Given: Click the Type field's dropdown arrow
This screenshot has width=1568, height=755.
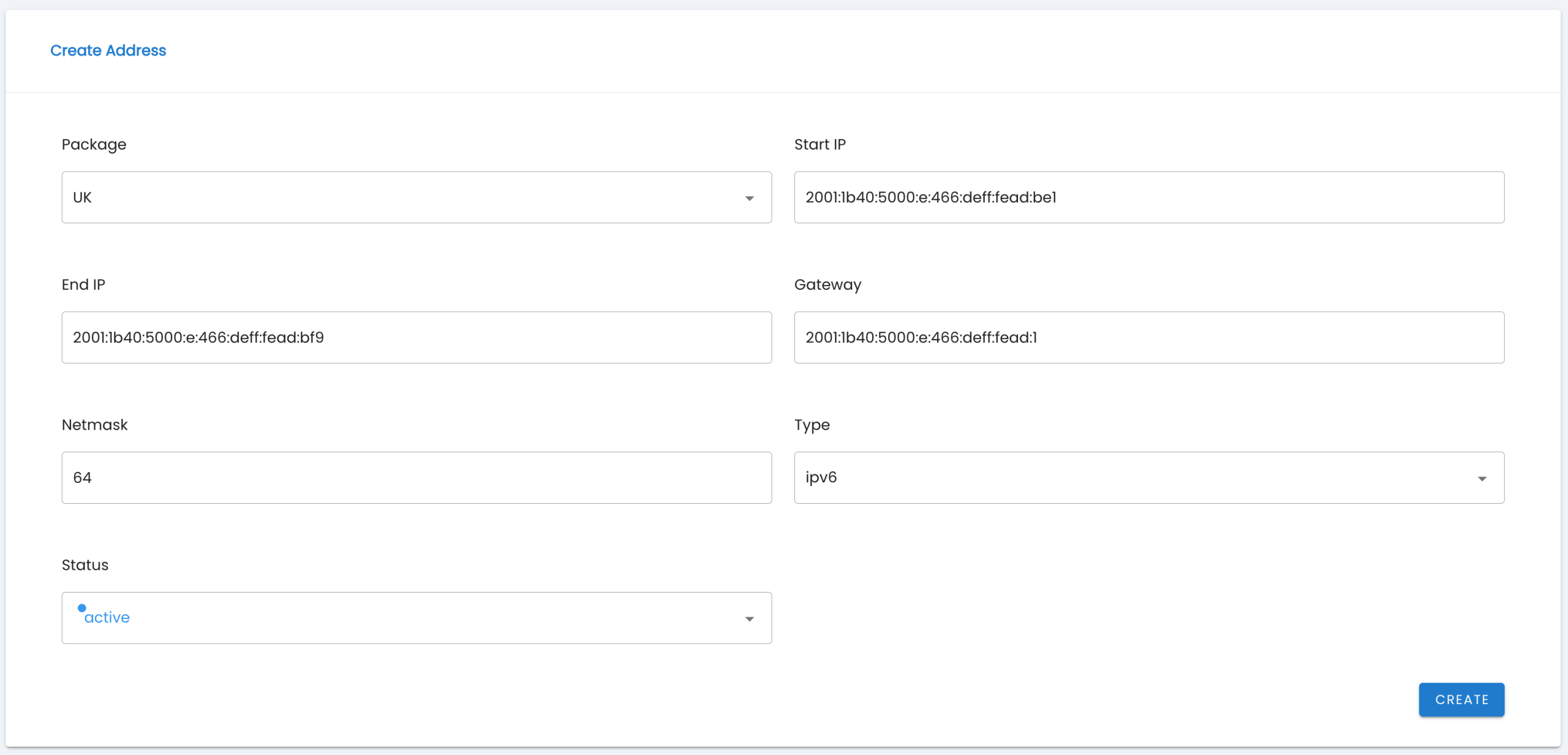Looking at the screenshot, I should tap(1482, 477).
